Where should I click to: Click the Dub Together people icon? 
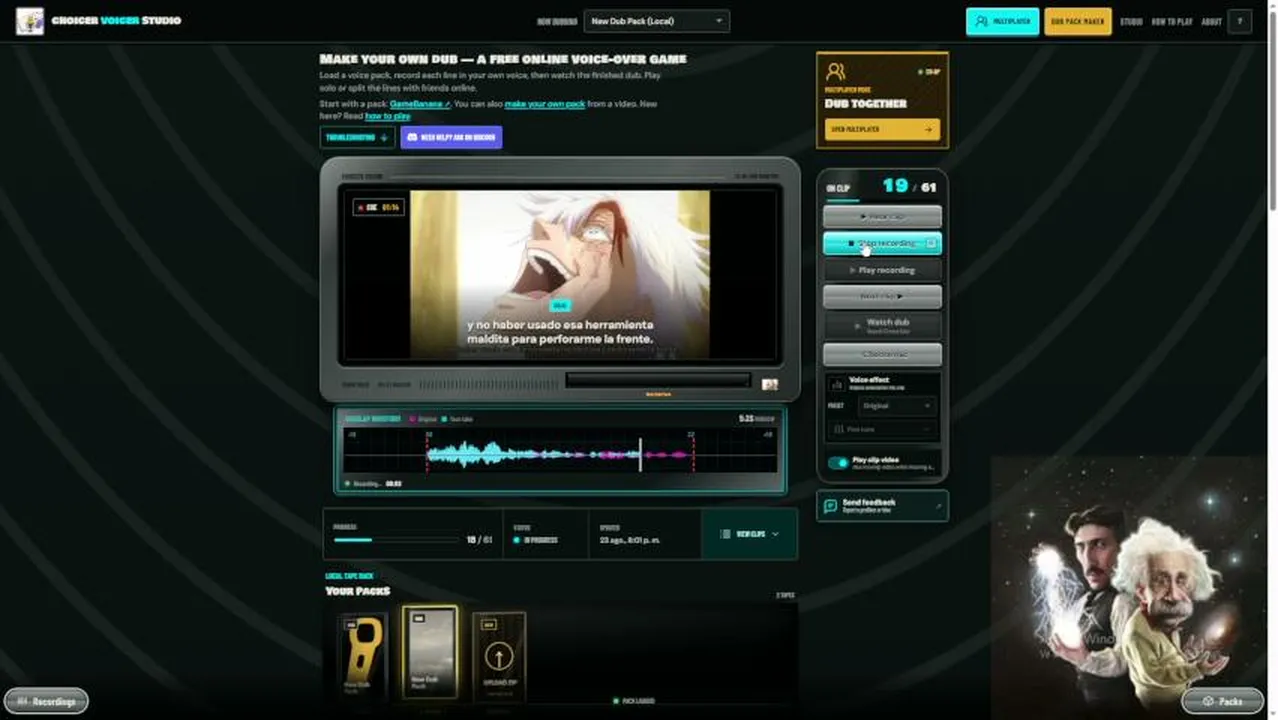tap(836, 71)
